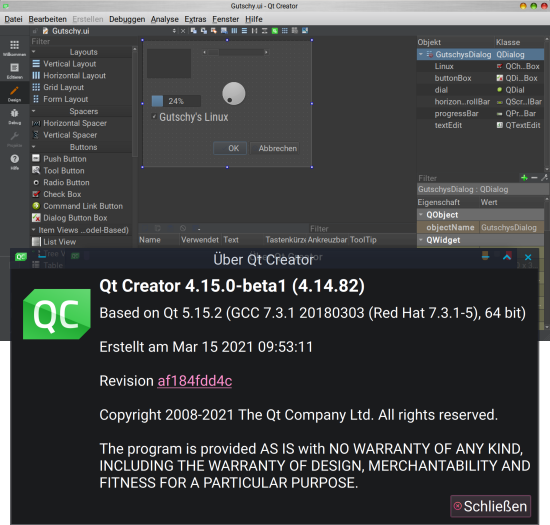The height and width of the screenshot is (525, 550).
Task: Open the Fenster menu
Action: tap(226, 19)
